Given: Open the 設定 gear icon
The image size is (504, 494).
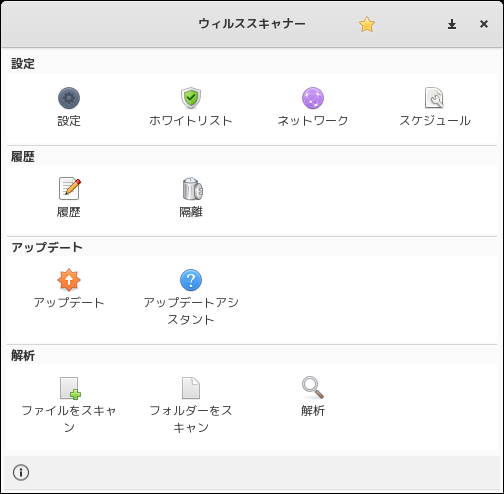Looking at the screenshot, I should 69,98.
